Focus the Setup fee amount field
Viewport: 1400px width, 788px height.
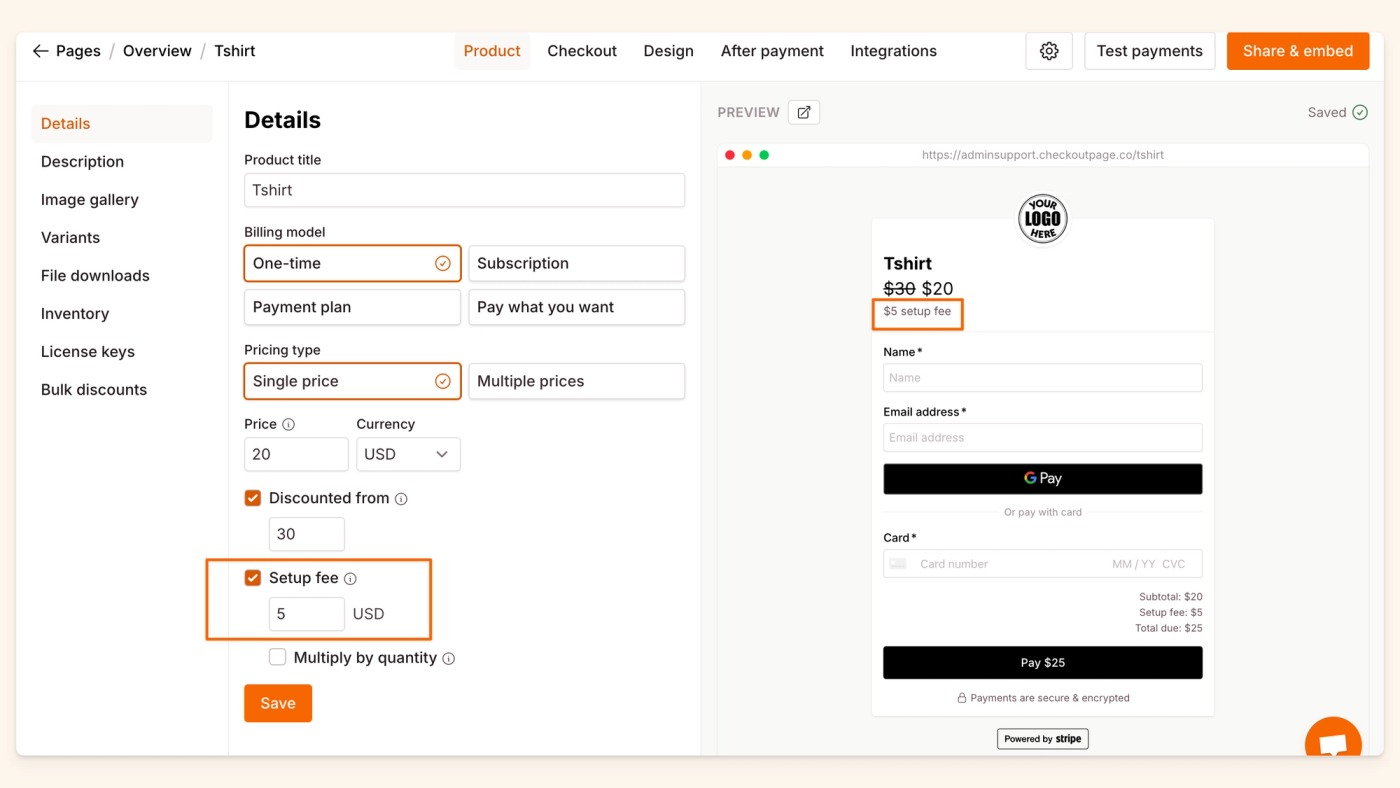(x=307, y=614)
